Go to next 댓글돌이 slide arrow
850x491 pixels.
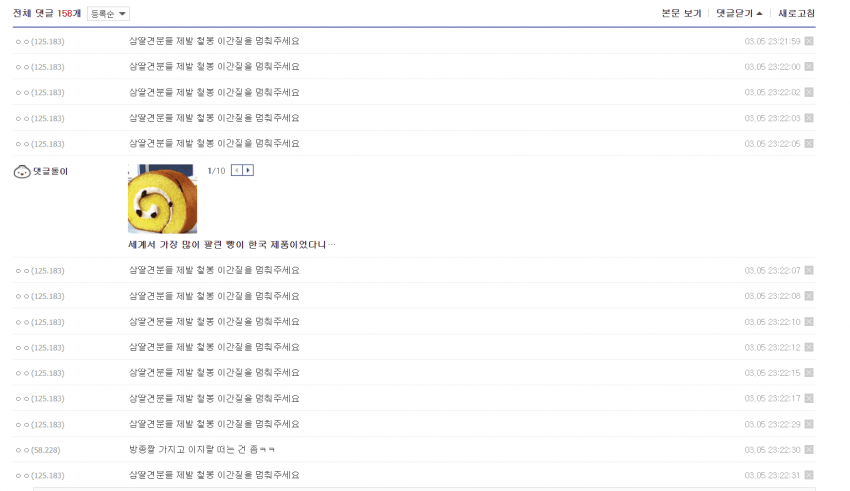[248, 171]
